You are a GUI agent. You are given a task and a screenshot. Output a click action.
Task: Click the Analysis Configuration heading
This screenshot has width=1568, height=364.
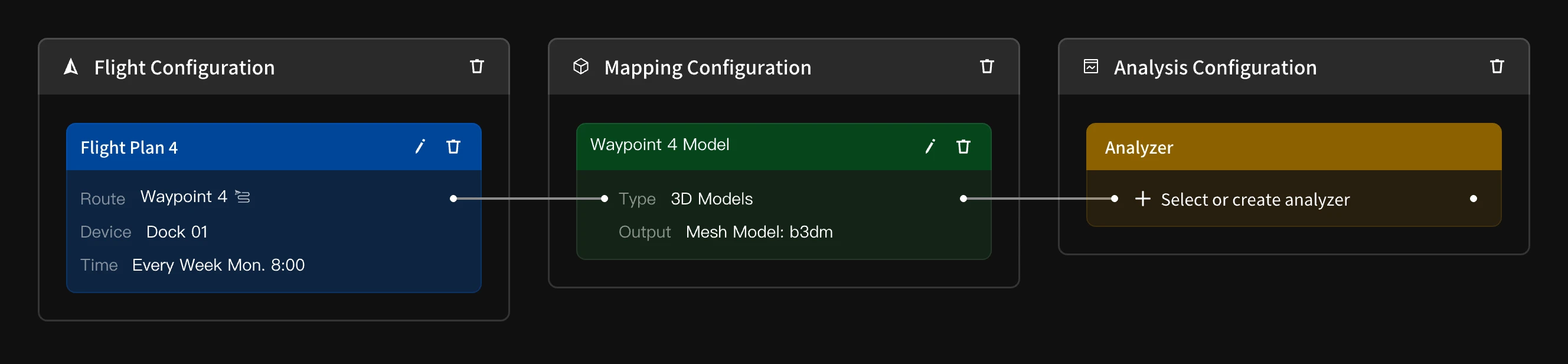[x=1215, y=68]
